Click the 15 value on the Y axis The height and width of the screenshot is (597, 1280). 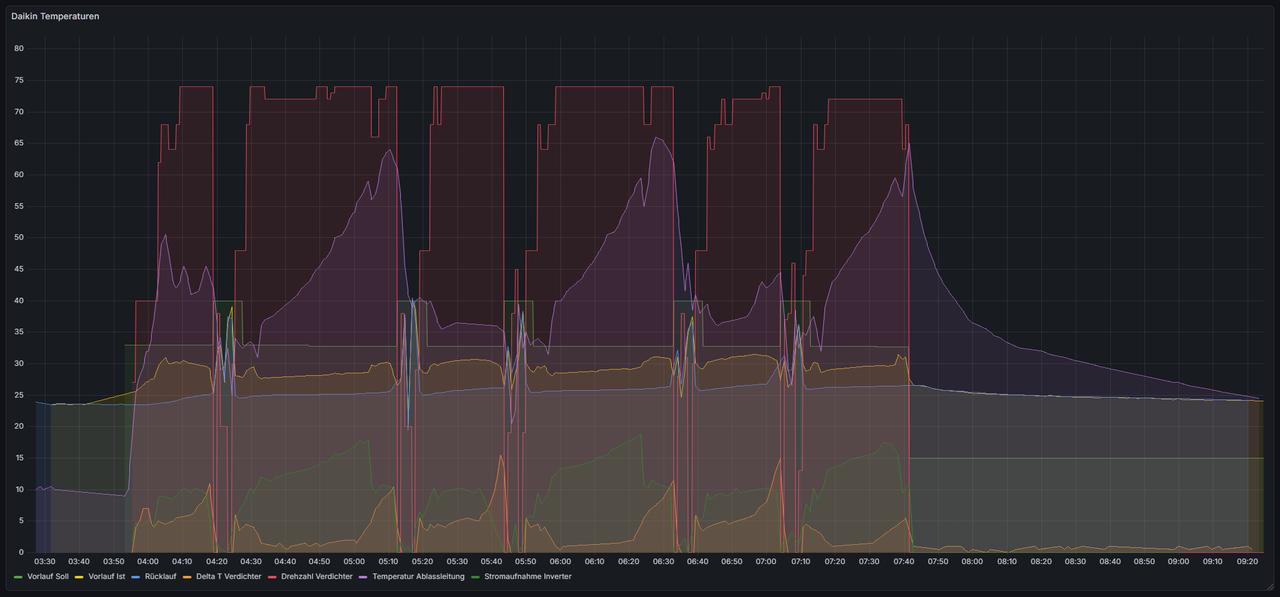[19, 458]
